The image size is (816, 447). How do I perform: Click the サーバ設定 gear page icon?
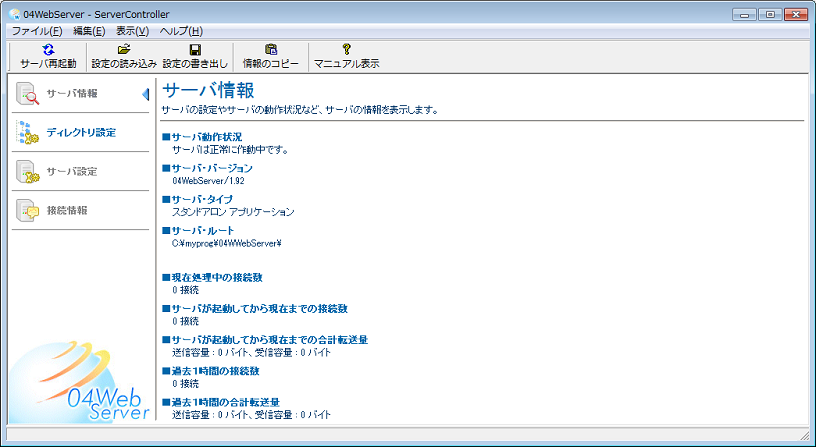pyautogui.click(x=28, y=171)
